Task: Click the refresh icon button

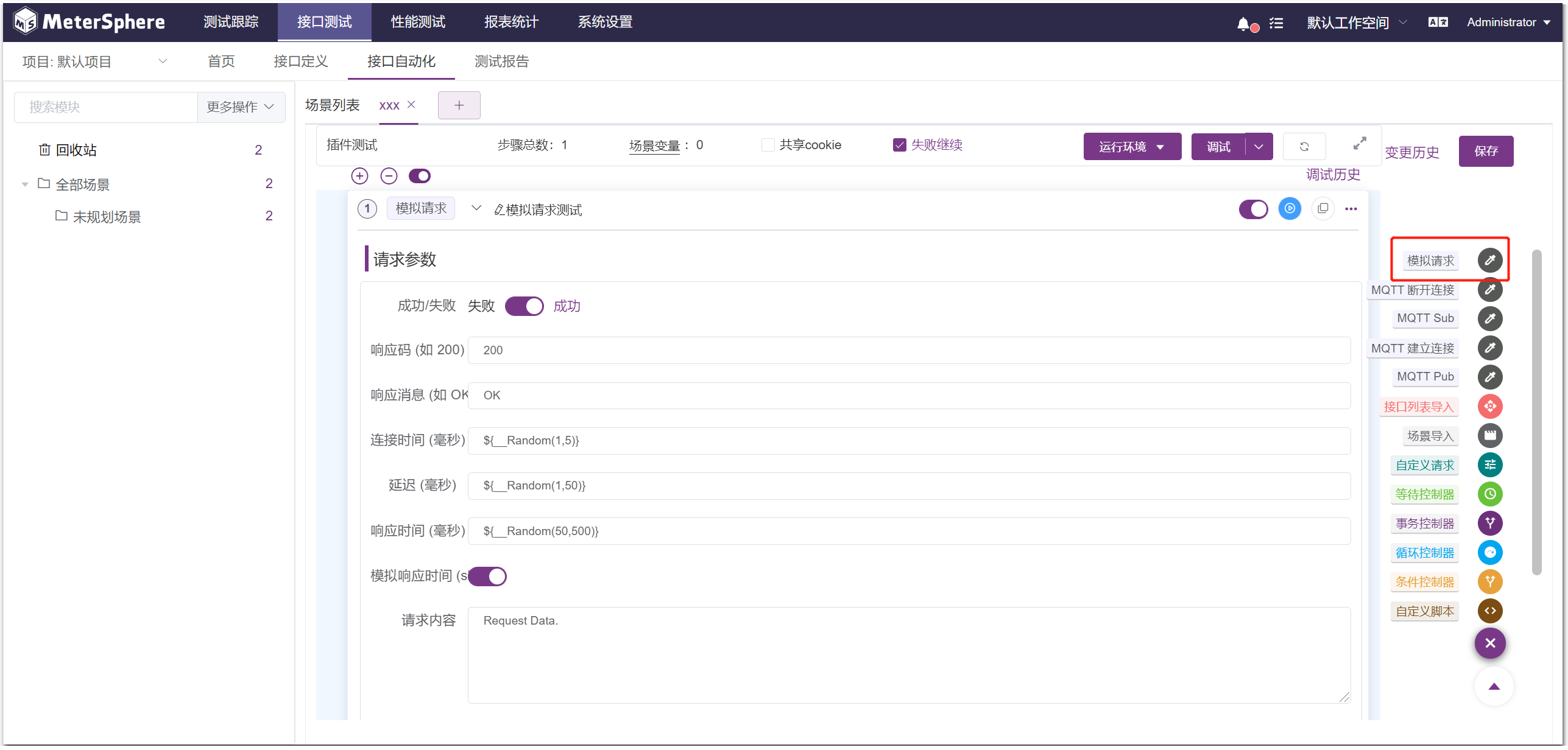Action: point(1304,147)
